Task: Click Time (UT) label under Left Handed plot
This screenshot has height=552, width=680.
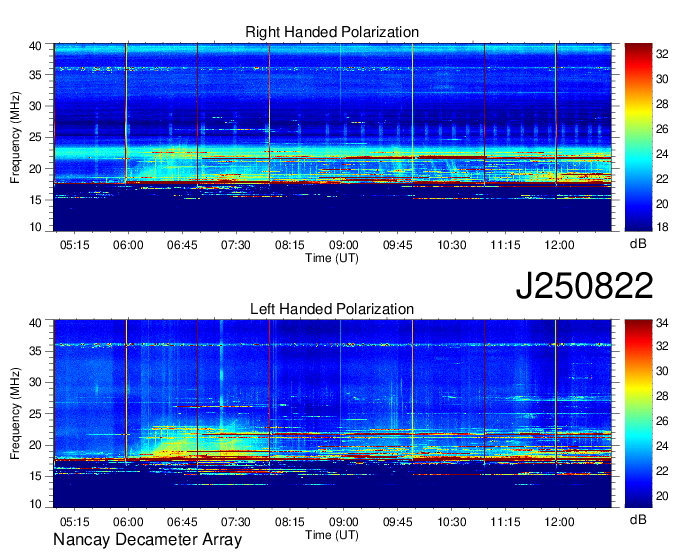Action: [332, 535]
